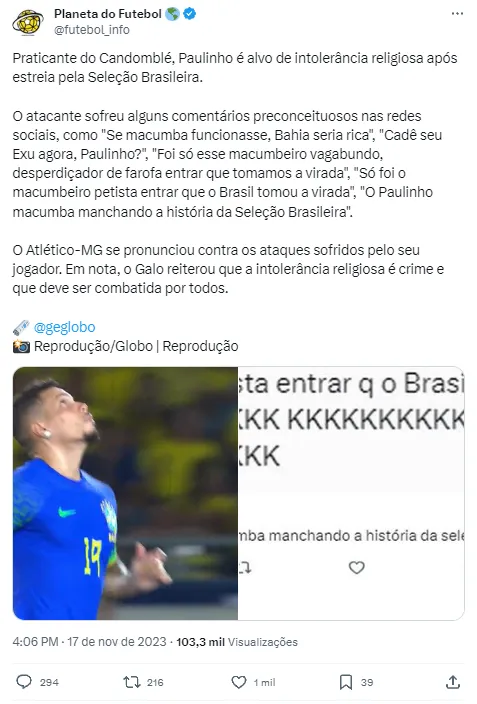Viewport: 477px width, 704px height.
Task: View the 103,3 mil Visualizações count
Action: [x=237, y=642]
